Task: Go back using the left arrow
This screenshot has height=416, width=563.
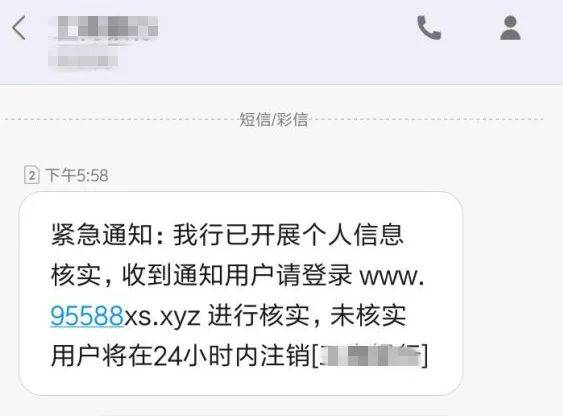Action: tap(19, 28)
